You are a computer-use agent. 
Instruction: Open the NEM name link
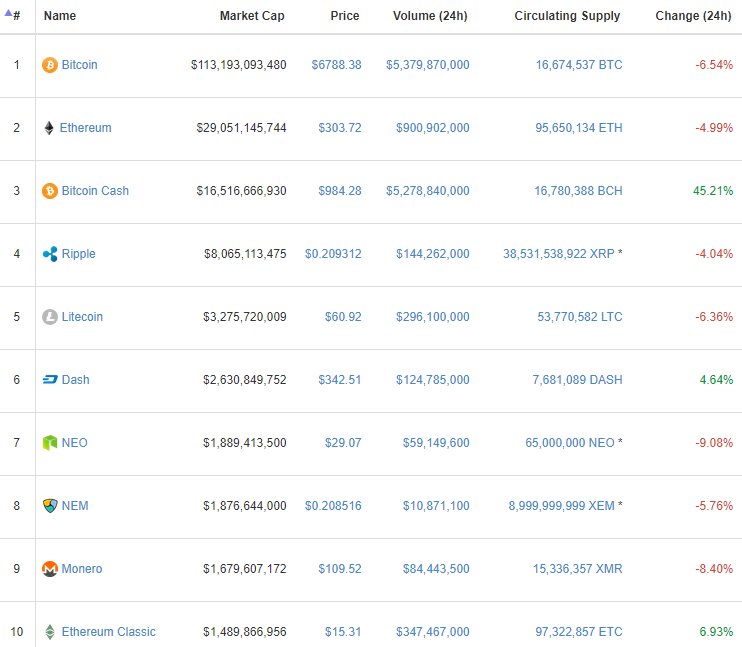coord(75,505)
